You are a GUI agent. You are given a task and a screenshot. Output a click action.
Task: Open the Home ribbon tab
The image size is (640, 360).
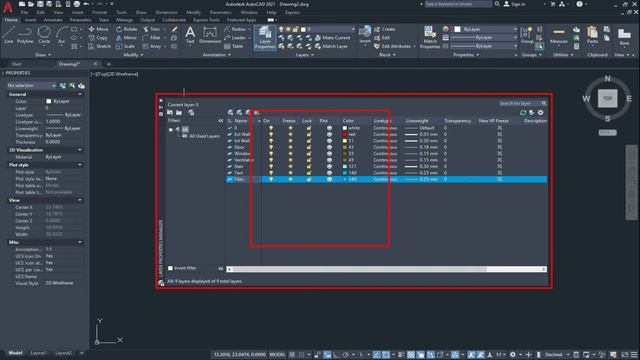pos(11,20)
